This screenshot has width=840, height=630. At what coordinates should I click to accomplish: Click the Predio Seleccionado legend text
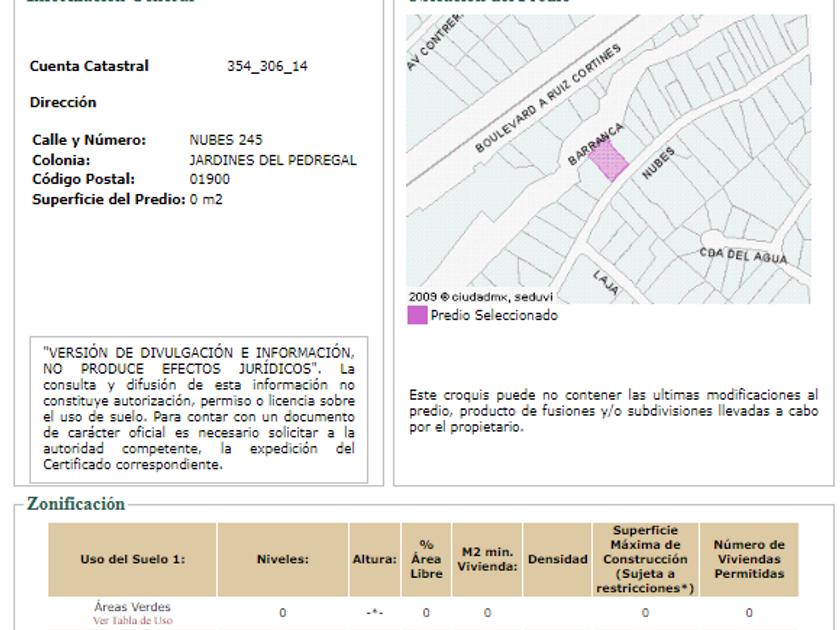pos(494,315)
